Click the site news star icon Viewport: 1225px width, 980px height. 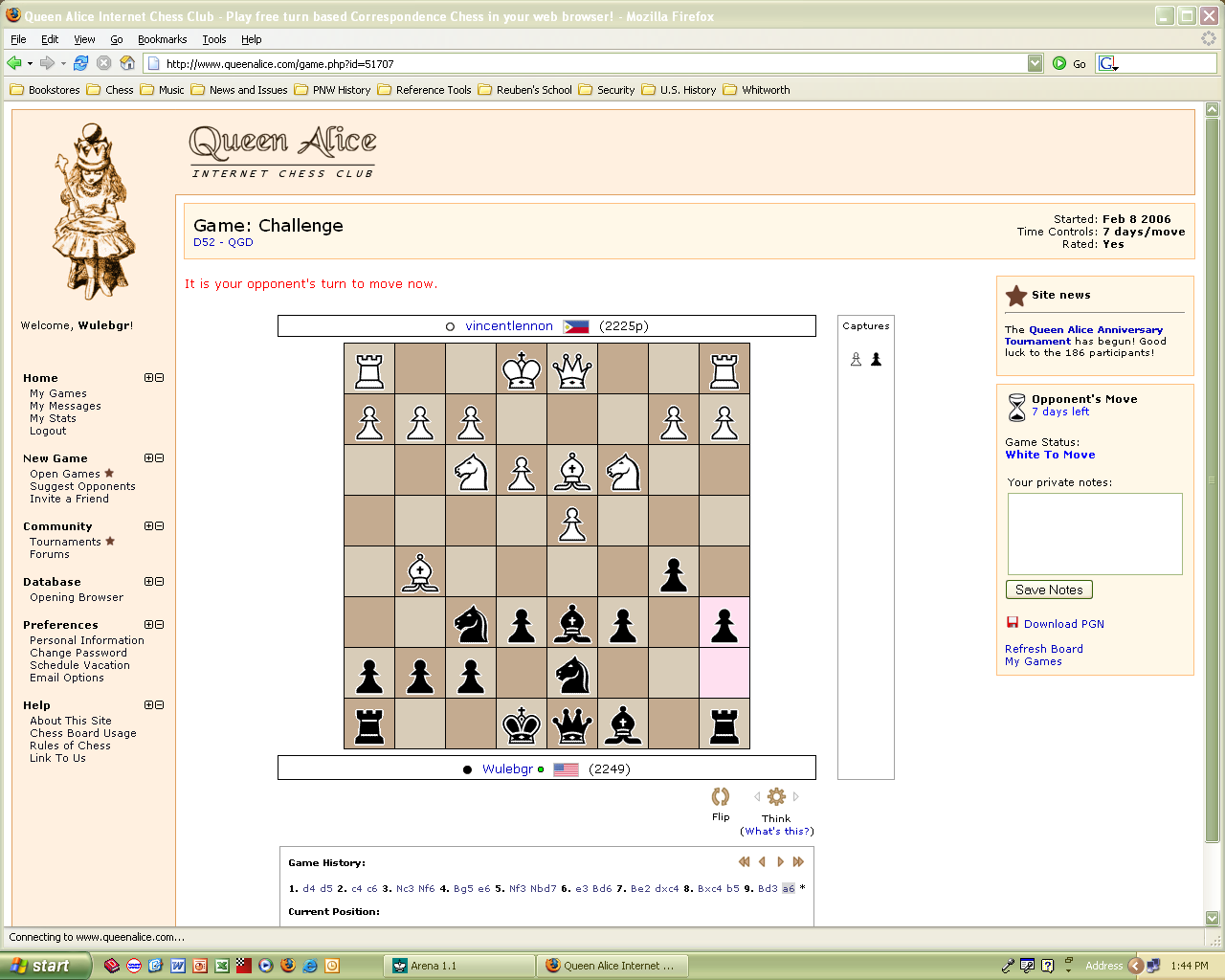point(1016,296)
